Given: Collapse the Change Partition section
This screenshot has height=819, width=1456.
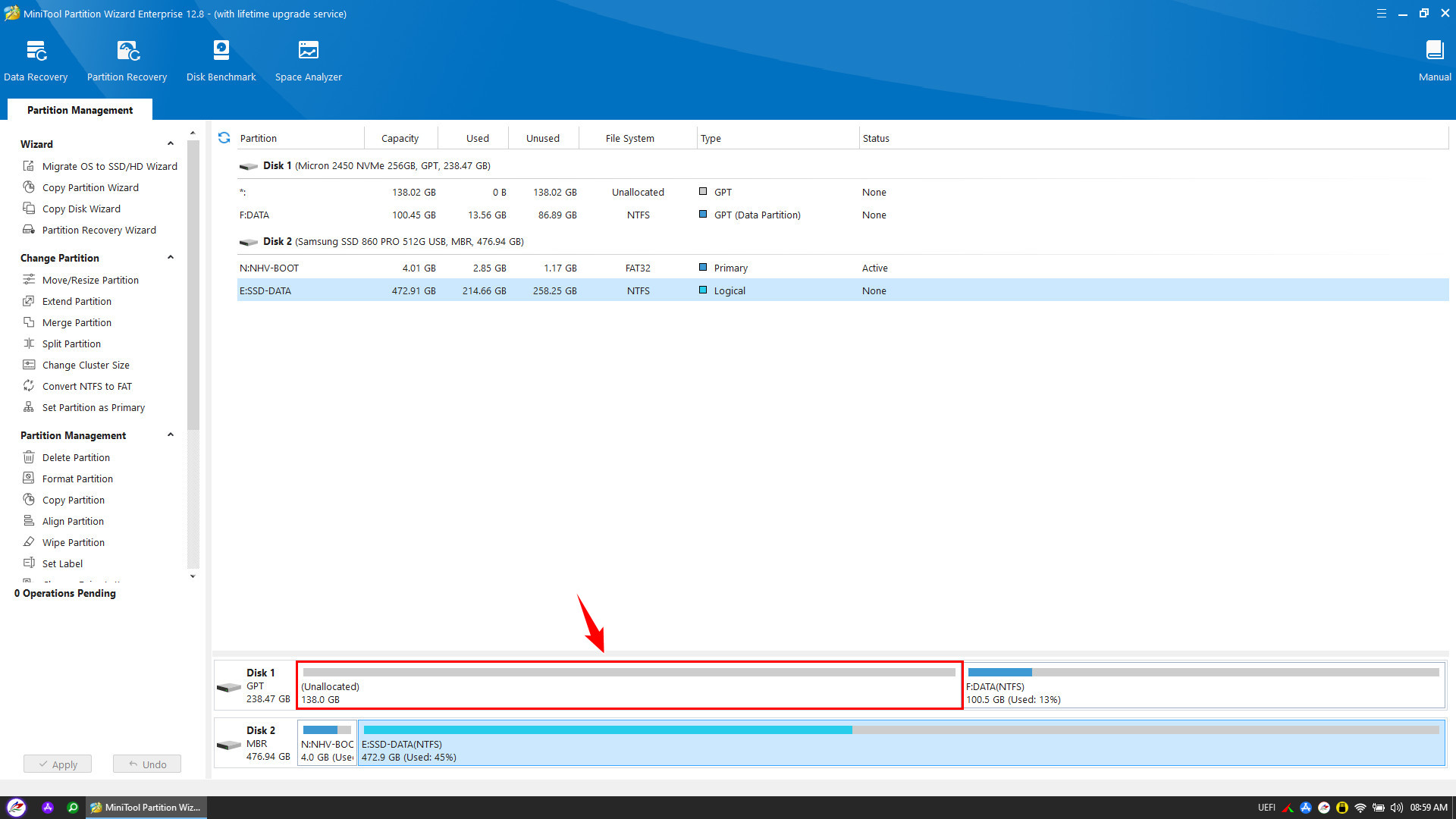Looking at the screenshot, I should pos(171,258).
